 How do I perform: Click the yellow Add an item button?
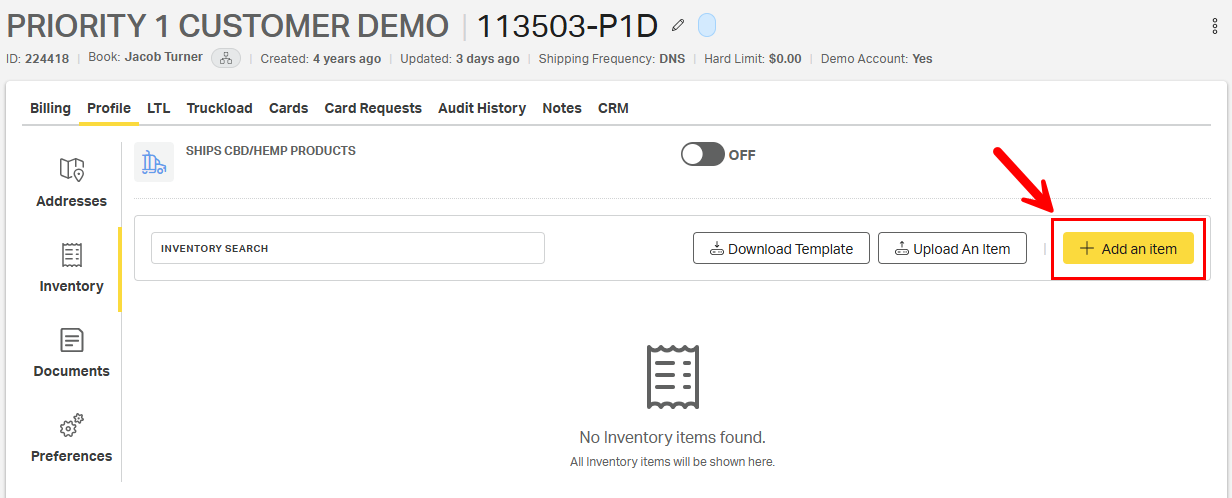coord(1128,249)
